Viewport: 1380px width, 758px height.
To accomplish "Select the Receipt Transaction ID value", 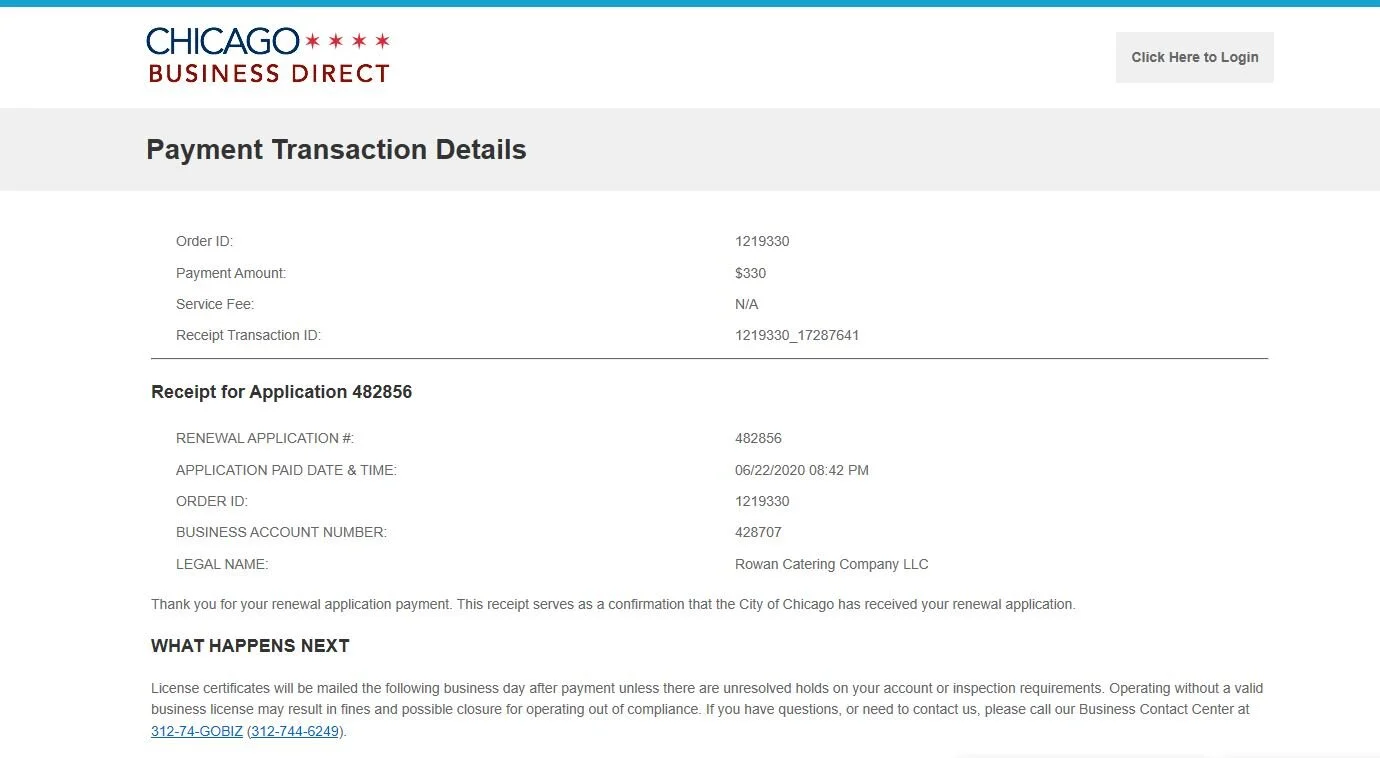I will [x=796, y=335].
